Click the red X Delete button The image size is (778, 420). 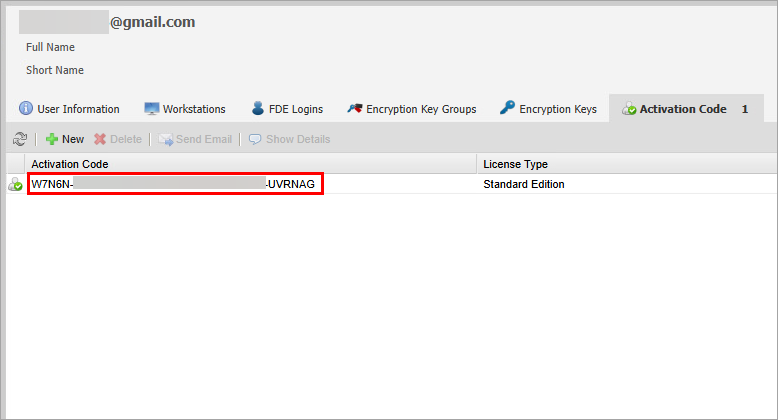118,139
